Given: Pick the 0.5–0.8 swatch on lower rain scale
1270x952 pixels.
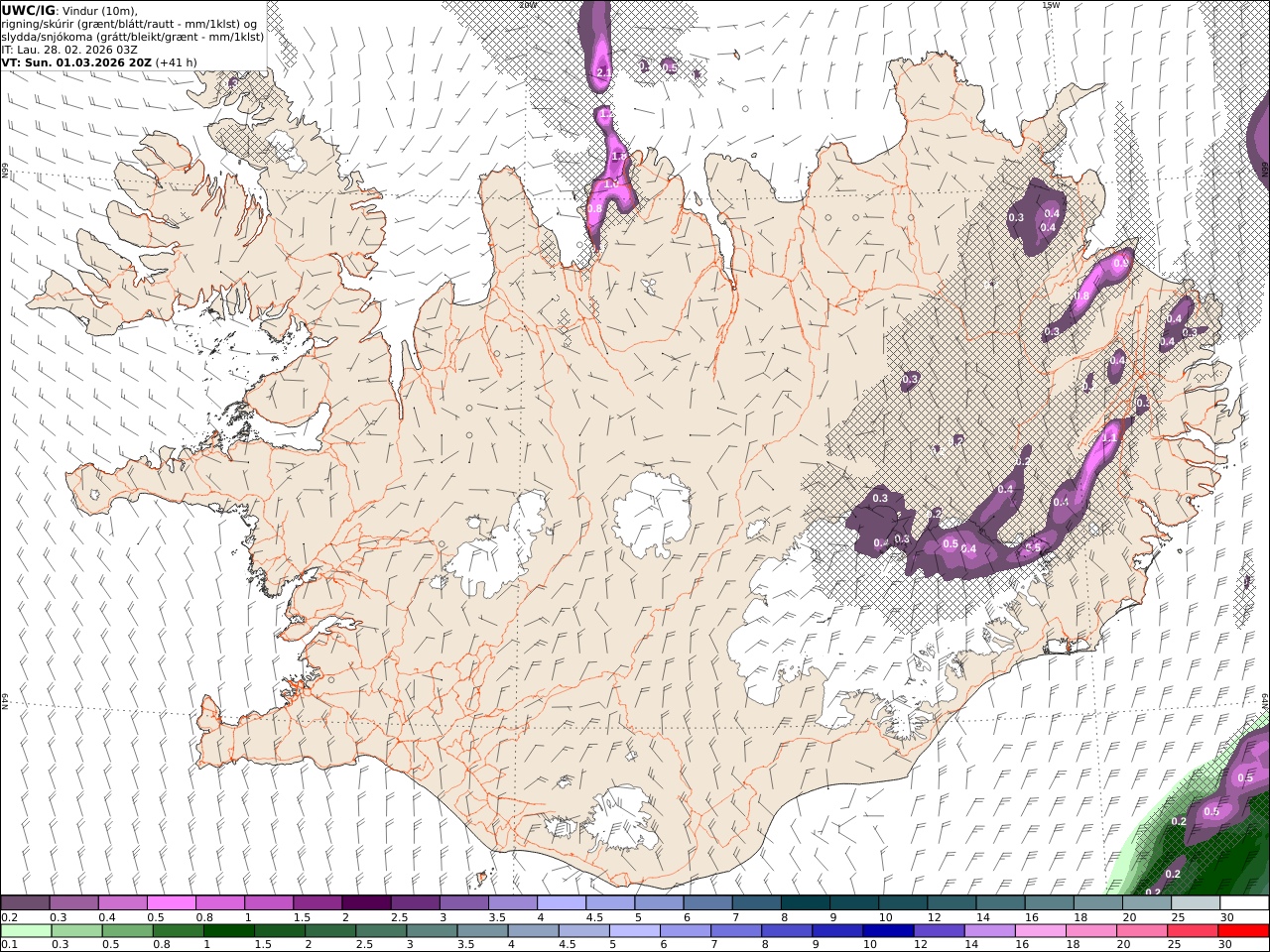Looking at the screenshot, I should coord(127,931).
